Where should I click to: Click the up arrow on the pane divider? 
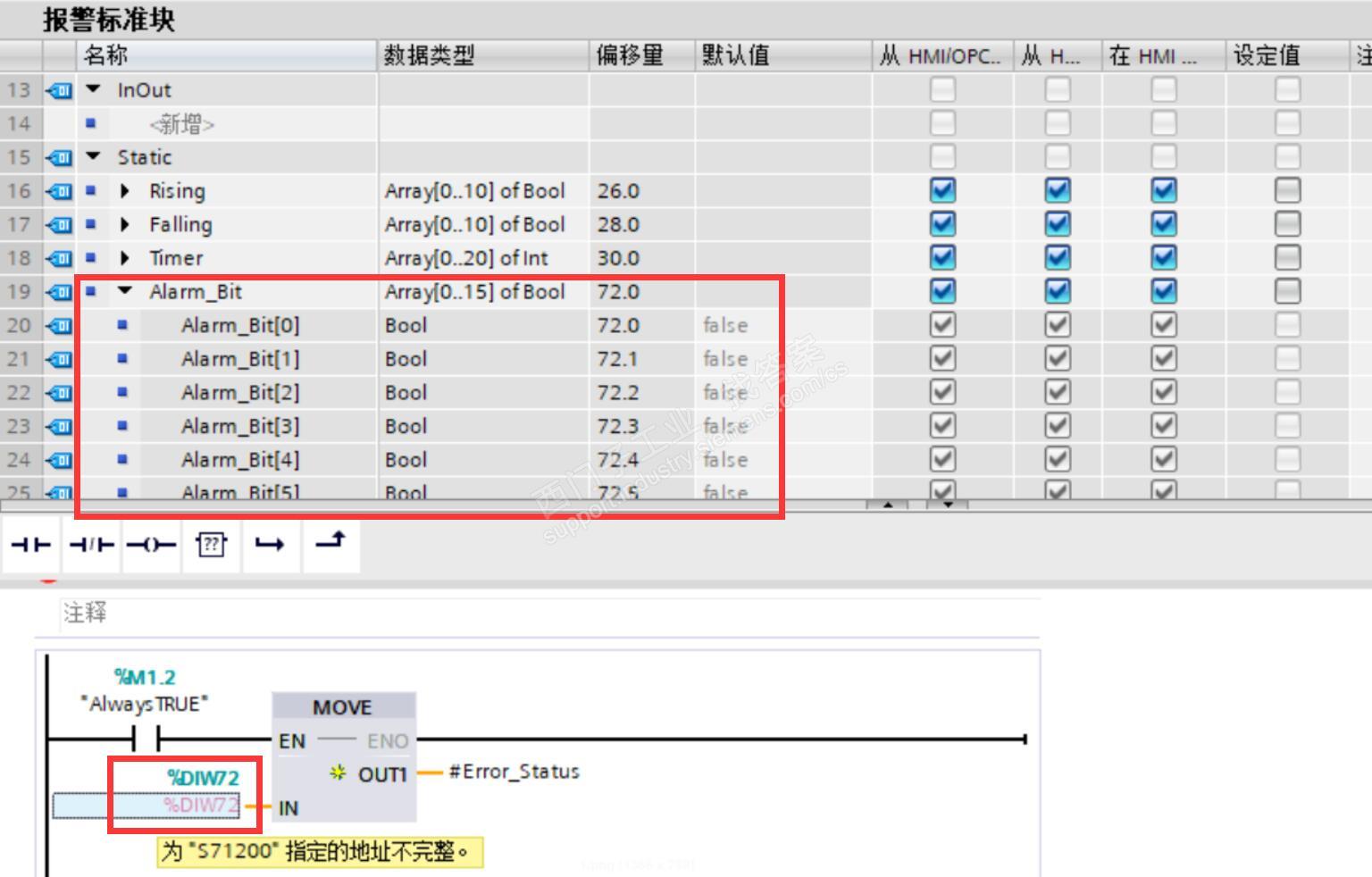(887, 505)
